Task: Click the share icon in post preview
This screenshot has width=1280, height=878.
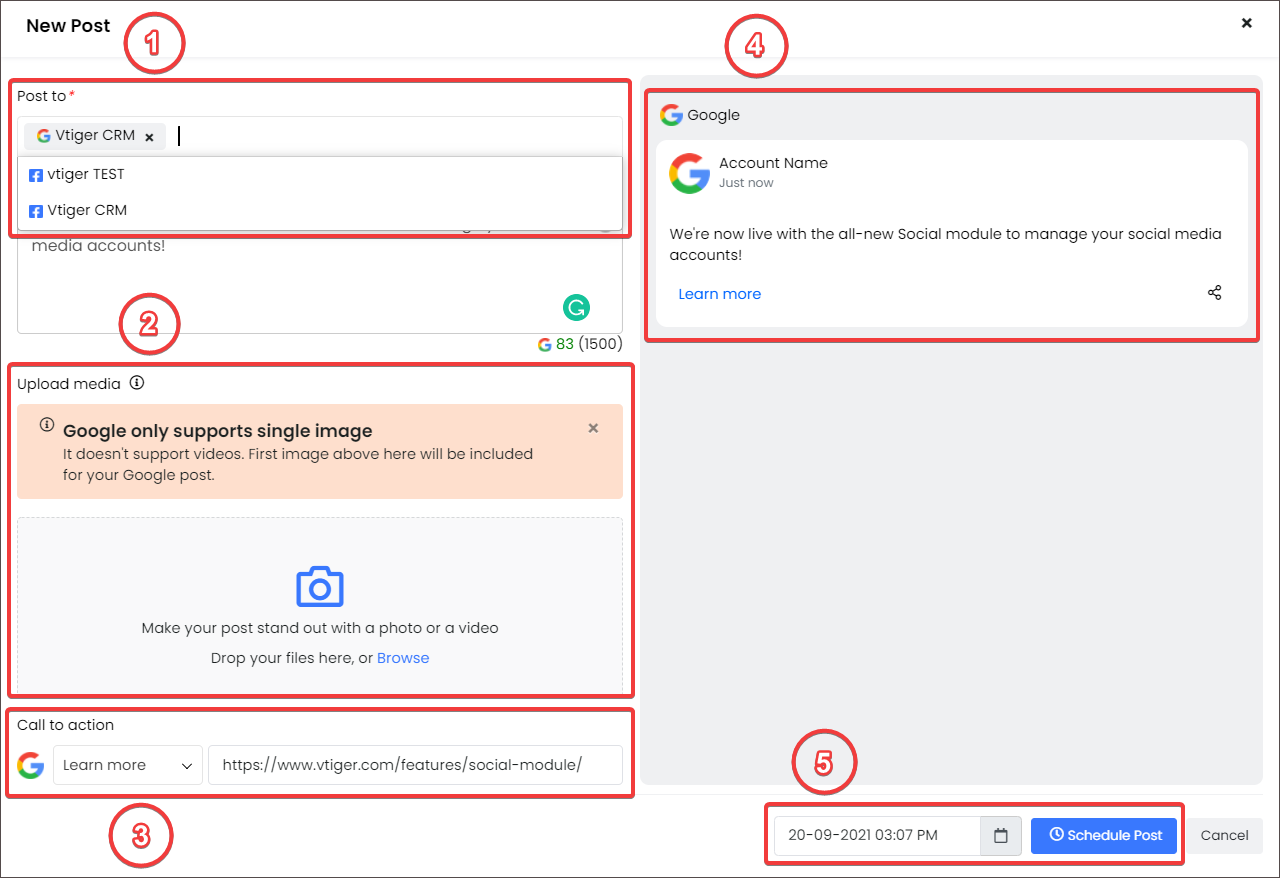Action: pyautogui.click(x=1214, y=293)
